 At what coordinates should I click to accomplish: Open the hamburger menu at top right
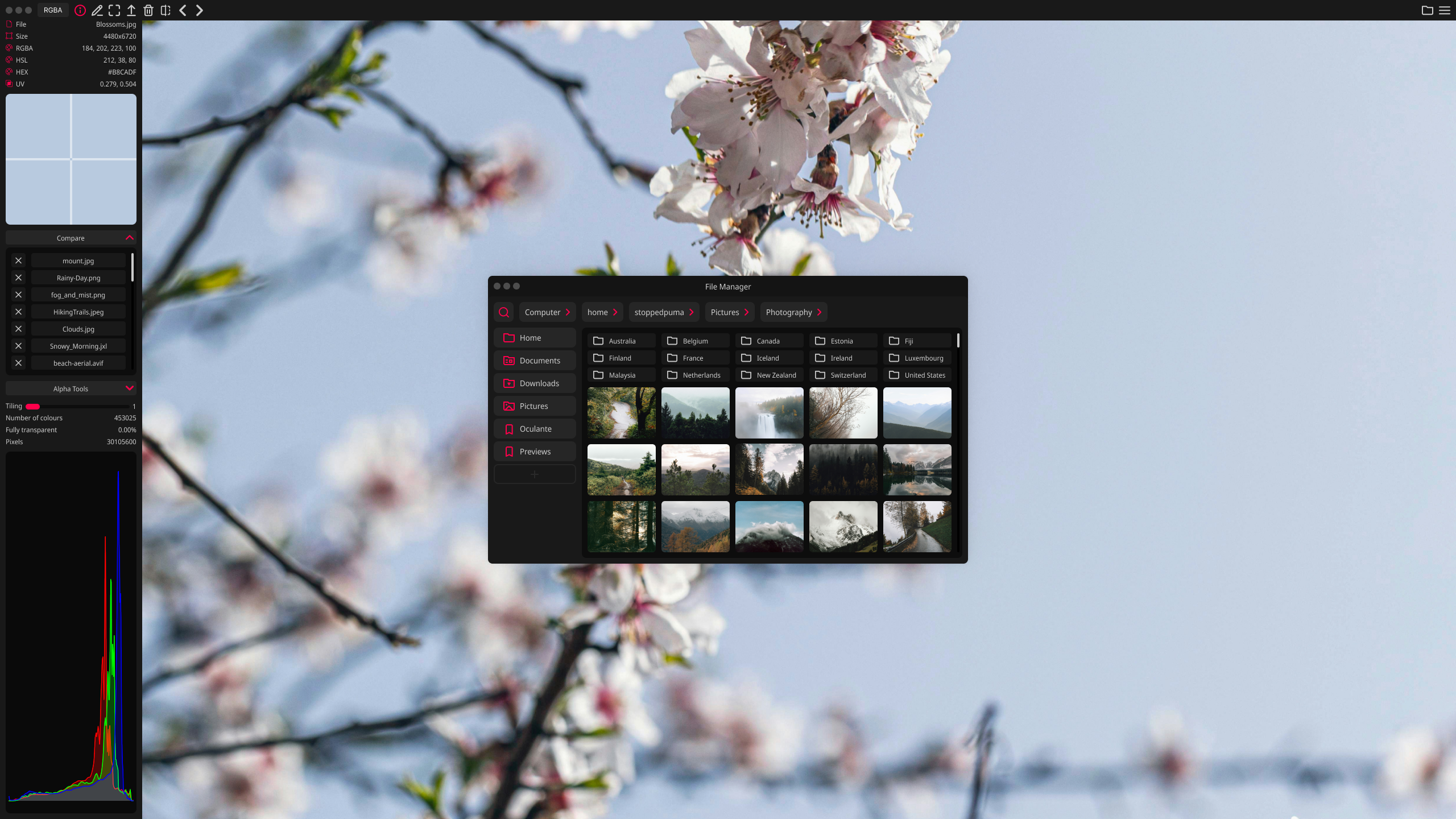click(x=1445, y=10)
